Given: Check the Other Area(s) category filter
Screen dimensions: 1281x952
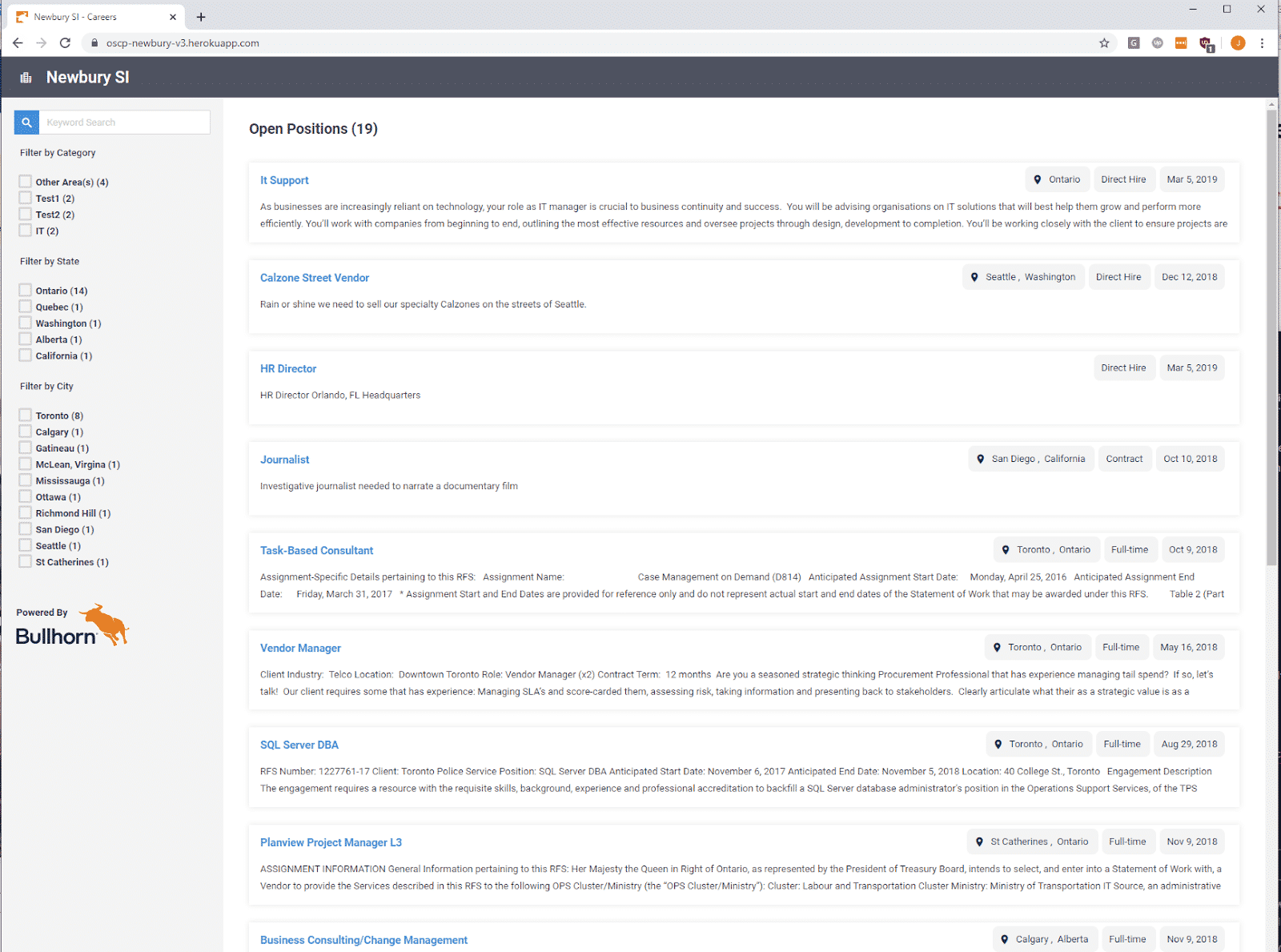Looking at the screenshot, I should pos(26,182).
